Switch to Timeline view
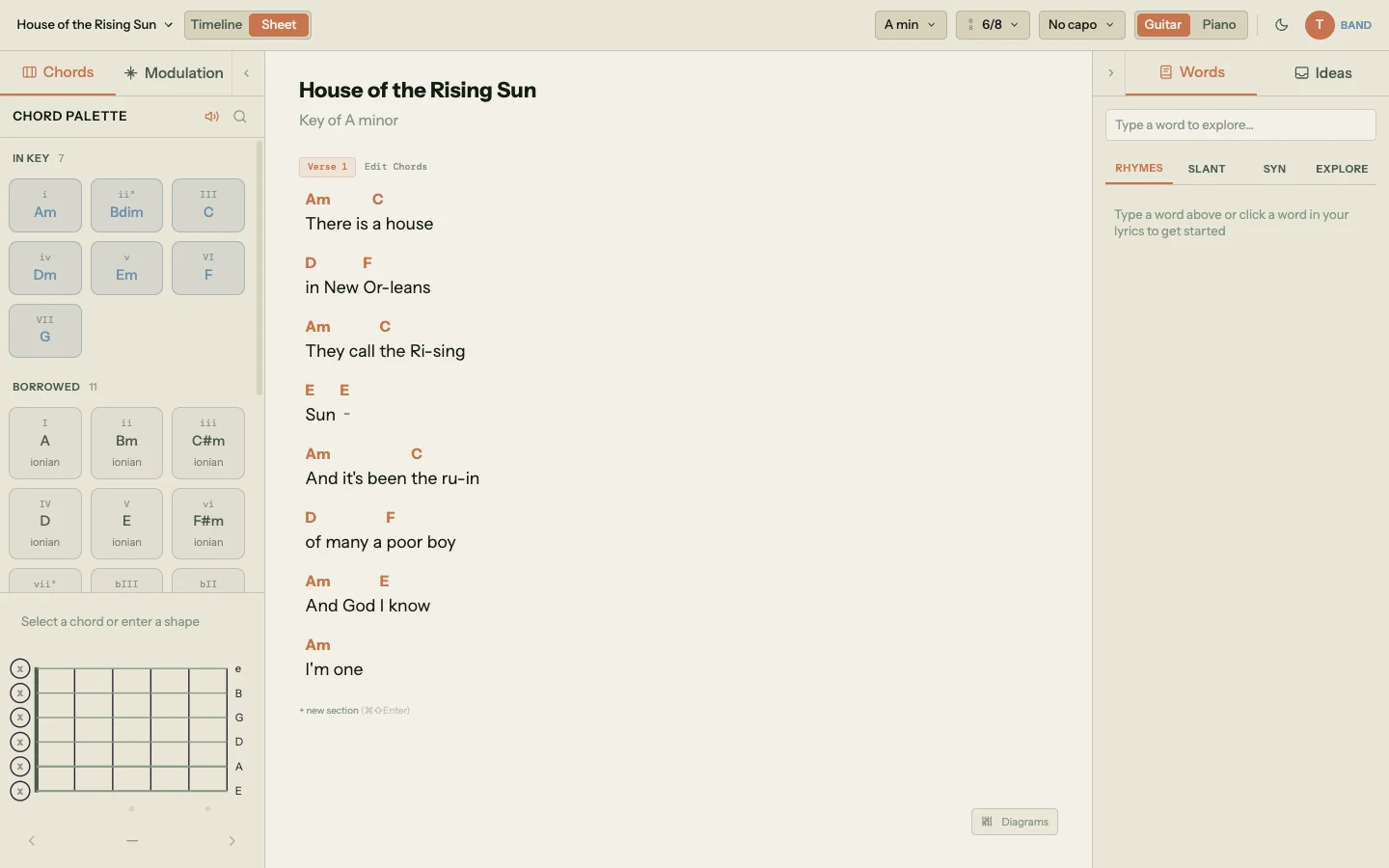 pos(216,25)
